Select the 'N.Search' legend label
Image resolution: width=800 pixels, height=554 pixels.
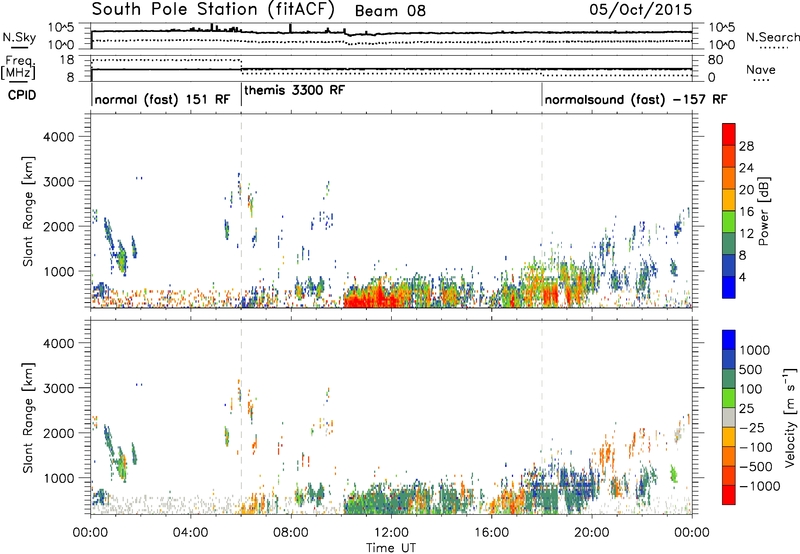(773, 37)
